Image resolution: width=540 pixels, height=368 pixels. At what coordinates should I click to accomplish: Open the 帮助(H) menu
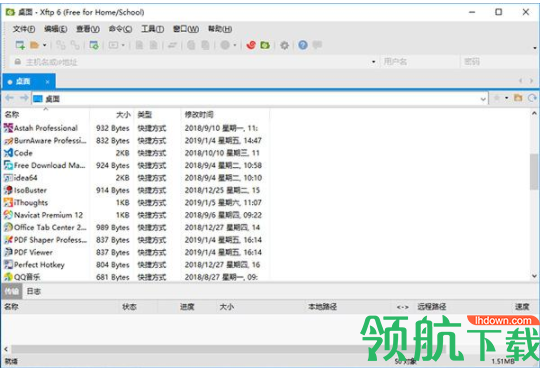click(220, 29)
